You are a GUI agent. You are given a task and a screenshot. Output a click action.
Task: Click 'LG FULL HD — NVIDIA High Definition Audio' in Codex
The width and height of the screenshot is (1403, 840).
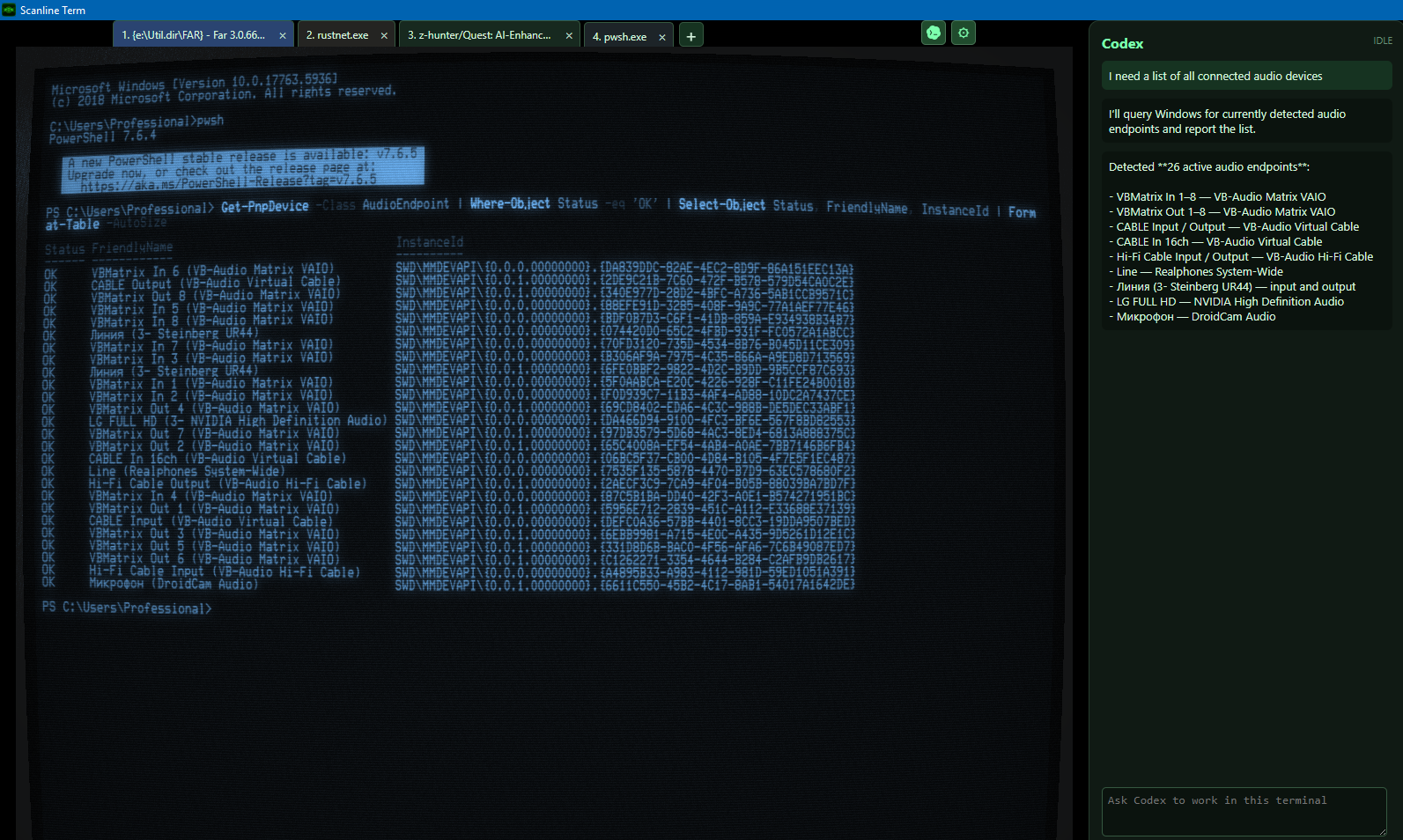click(x=1226, y=302)
